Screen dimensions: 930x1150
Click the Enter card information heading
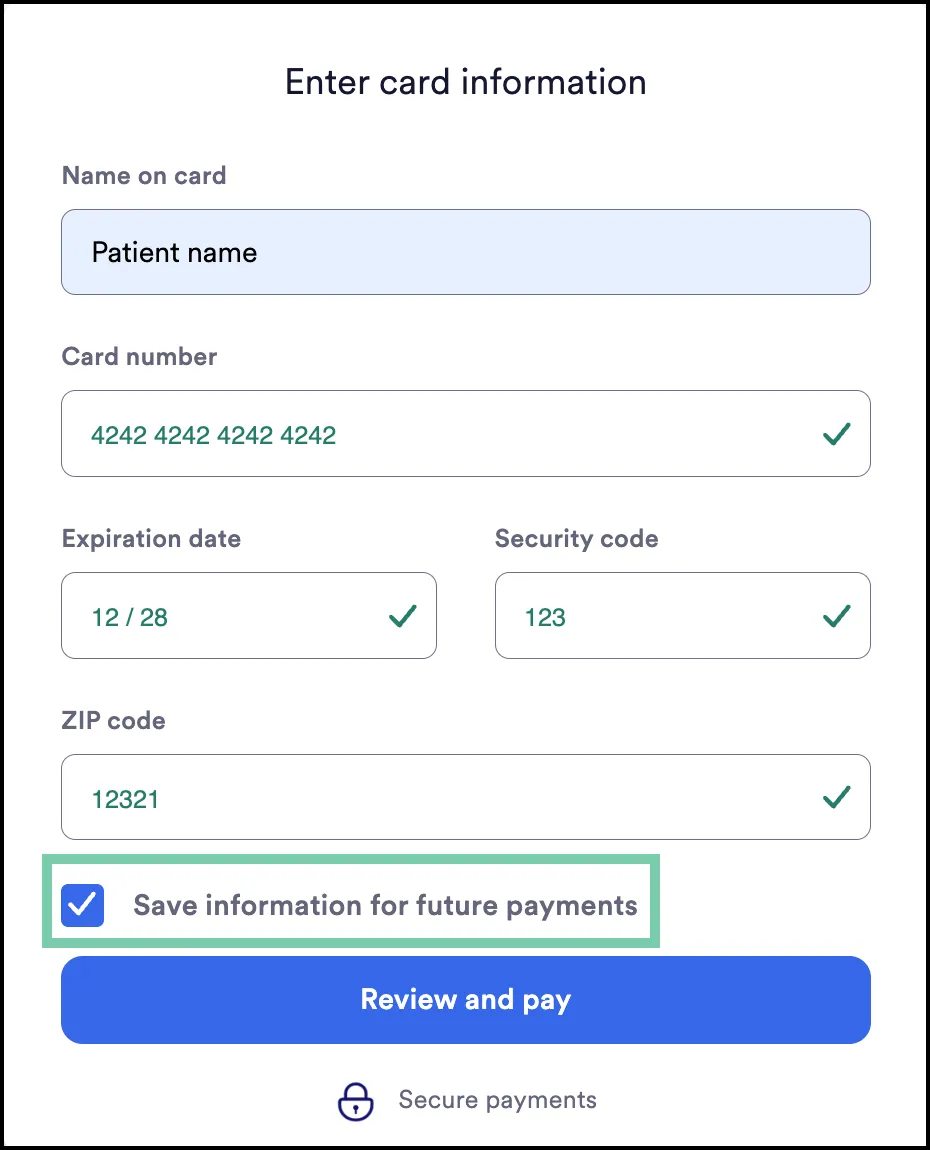click(x=465, y=82)
